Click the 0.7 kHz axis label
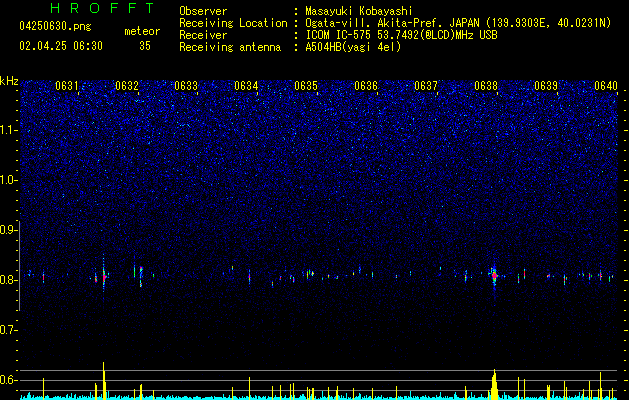Viewport: 629px width, 400px height. point(8,330)
